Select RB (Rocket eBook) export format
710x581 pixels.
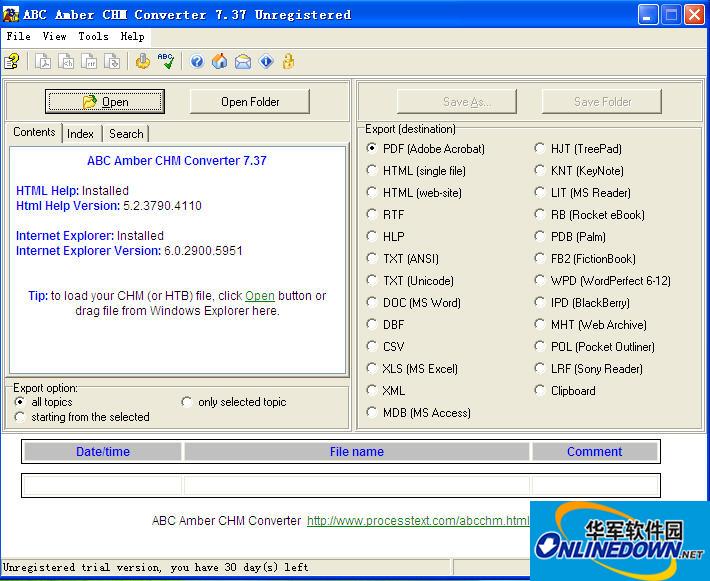coord(590,215)
